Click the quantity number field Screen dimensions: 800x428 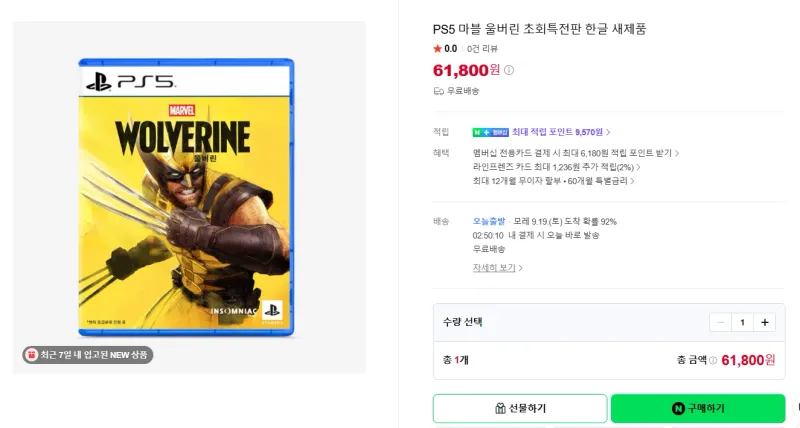742,322
